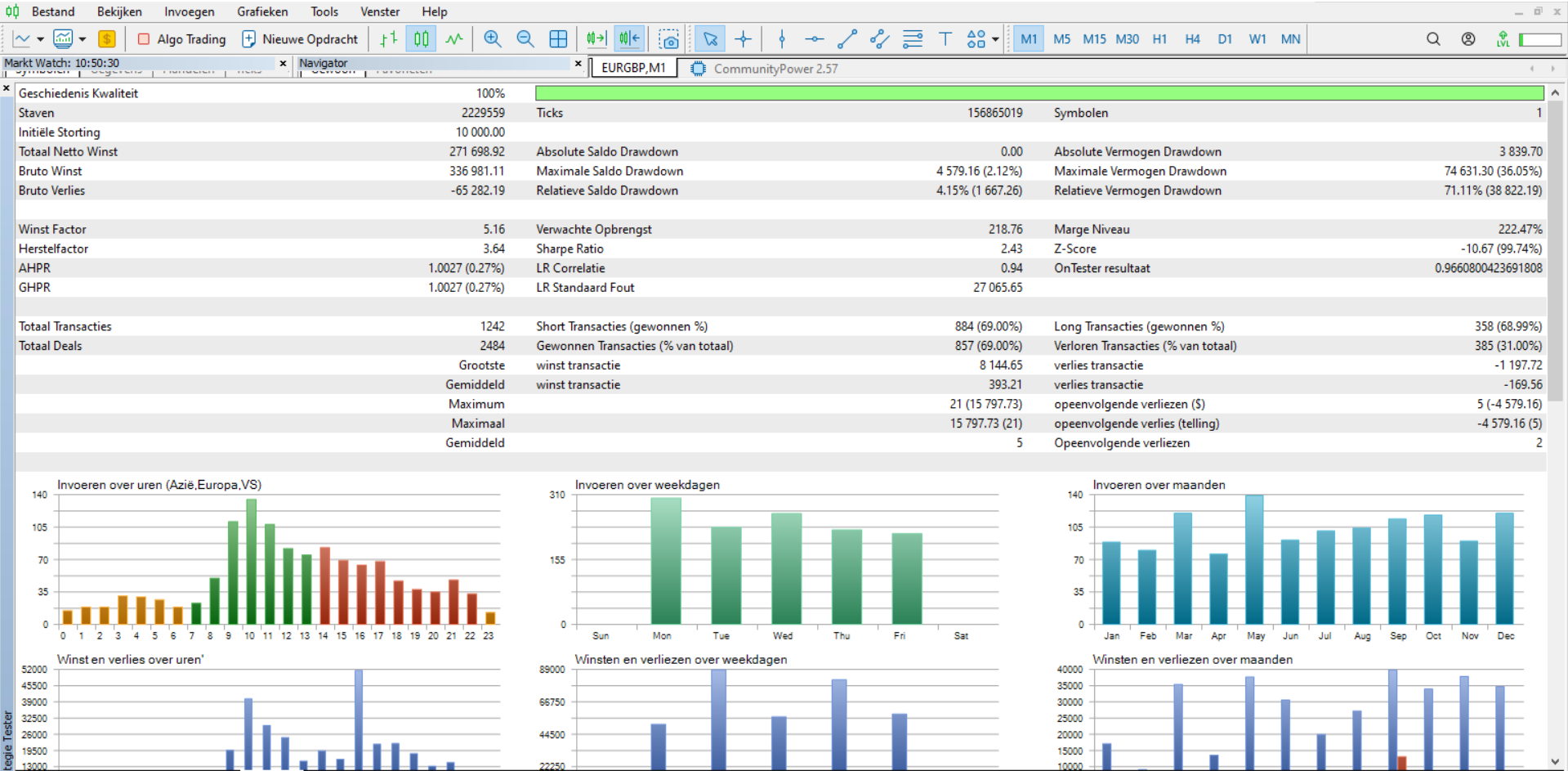Open the Invoegen menu

tap(190, 11)
